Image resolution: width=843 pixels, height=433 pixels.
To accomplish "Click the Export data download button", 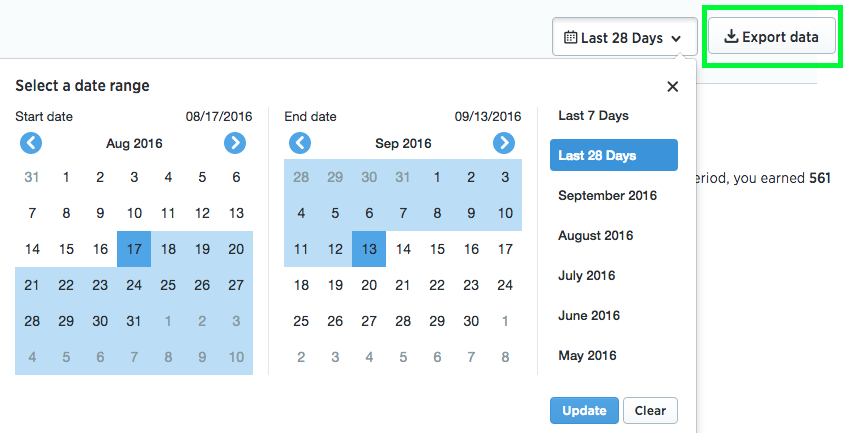I will 771,37.
